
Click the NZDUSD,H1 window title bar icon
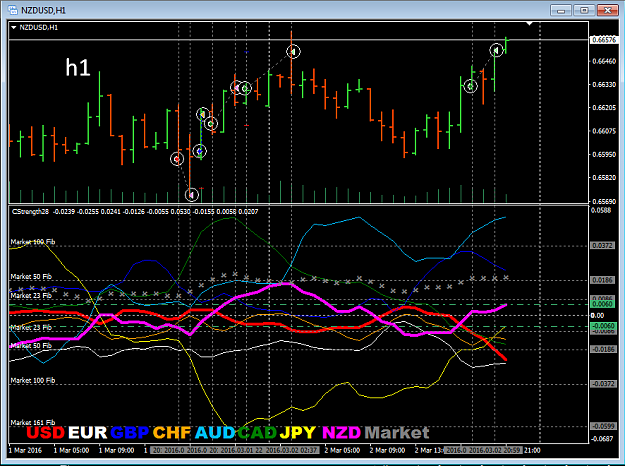pyautogui.click(x=12, y=10)
